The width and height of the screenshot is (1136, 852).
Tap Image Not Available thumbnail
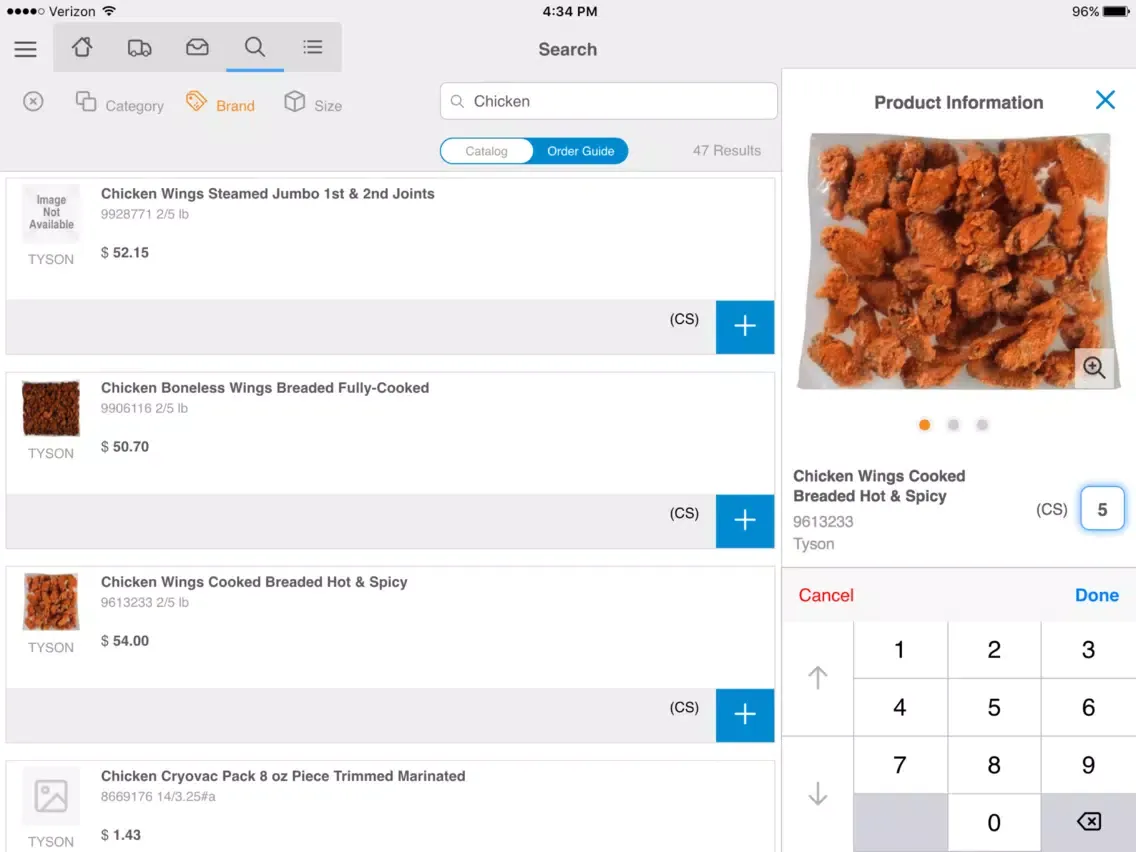[51, 212]
